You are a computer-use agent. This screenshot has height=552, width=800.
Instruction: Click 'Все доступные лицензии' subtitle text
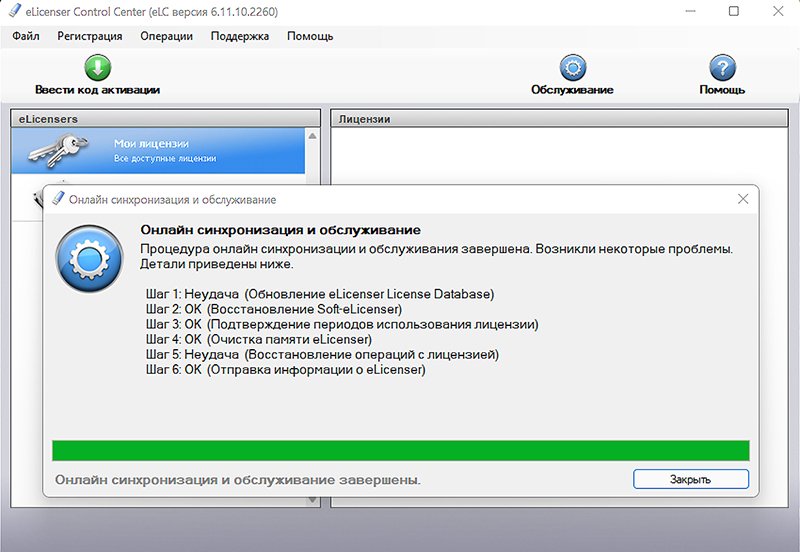tap(165, 159)
